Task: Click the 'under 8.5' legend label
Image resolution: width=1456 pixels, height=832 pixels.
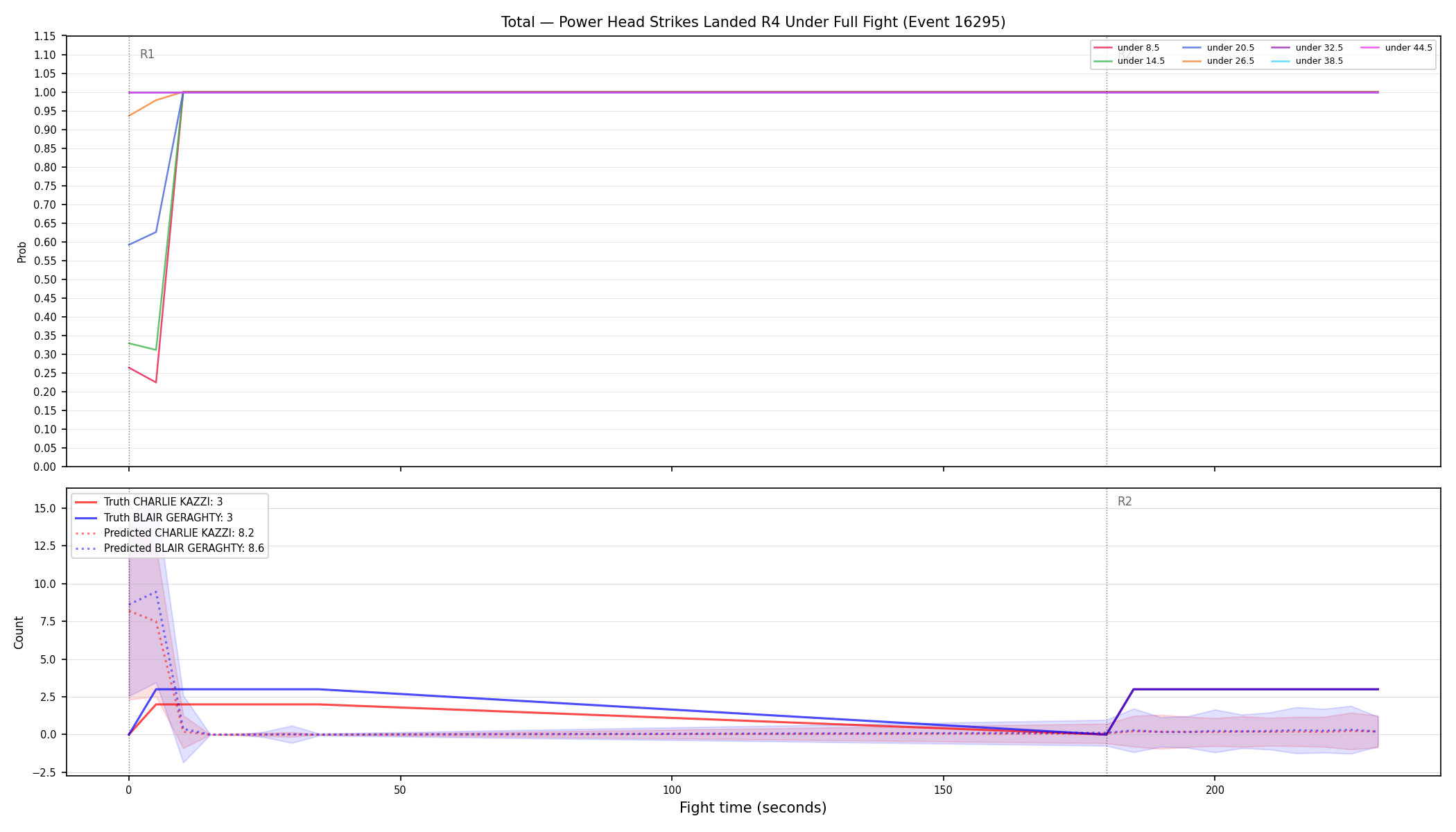Action: click(1138, 48)
